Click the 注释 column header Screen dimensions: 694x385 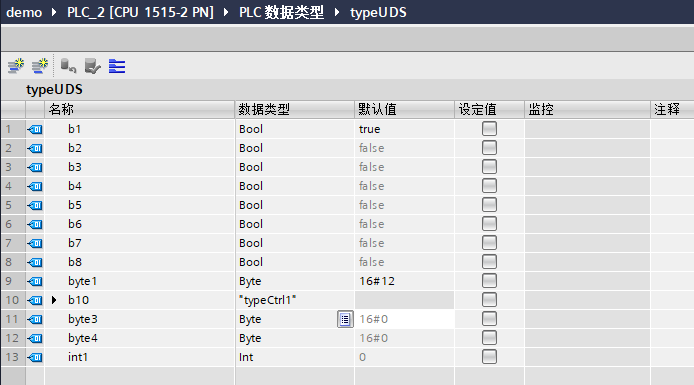672,109
